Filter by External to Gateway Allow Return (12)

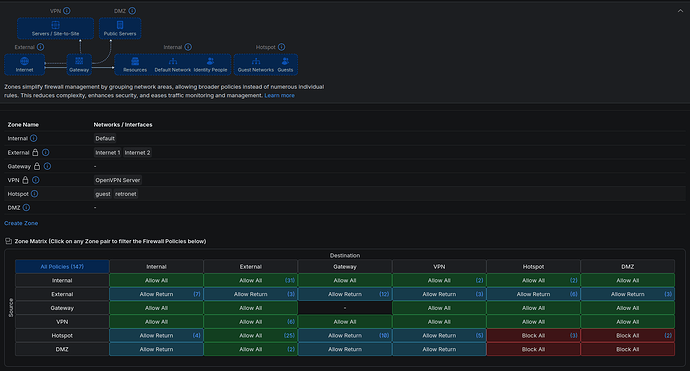click(x=345, y=294)
